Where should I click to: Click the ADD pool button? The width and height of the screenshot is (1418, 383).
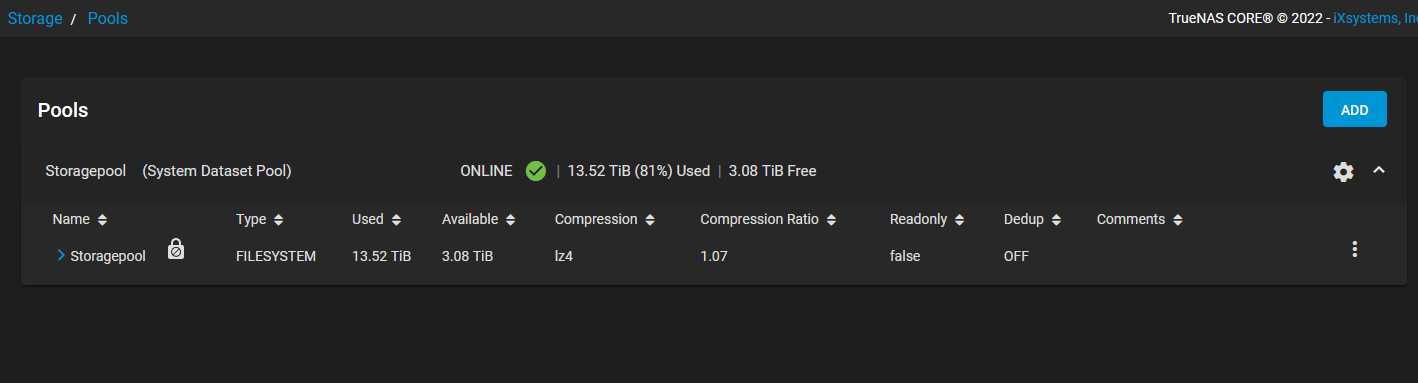coord(1354,110)
